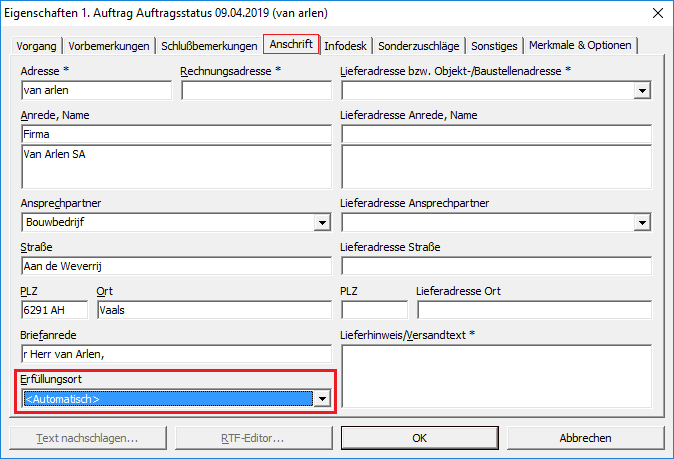The height and width of the screenshot is (459, 674).
Task: Select the Schlußbemerkungen tab
Action: [x=208, y=46]
